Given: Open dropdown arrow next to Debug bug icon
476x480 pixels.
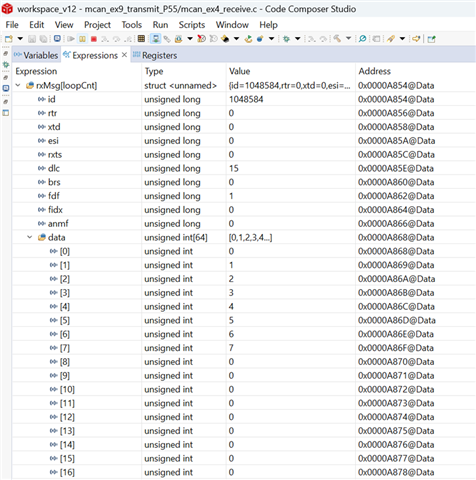Looking at the screenshot, I should coord(298,39).
